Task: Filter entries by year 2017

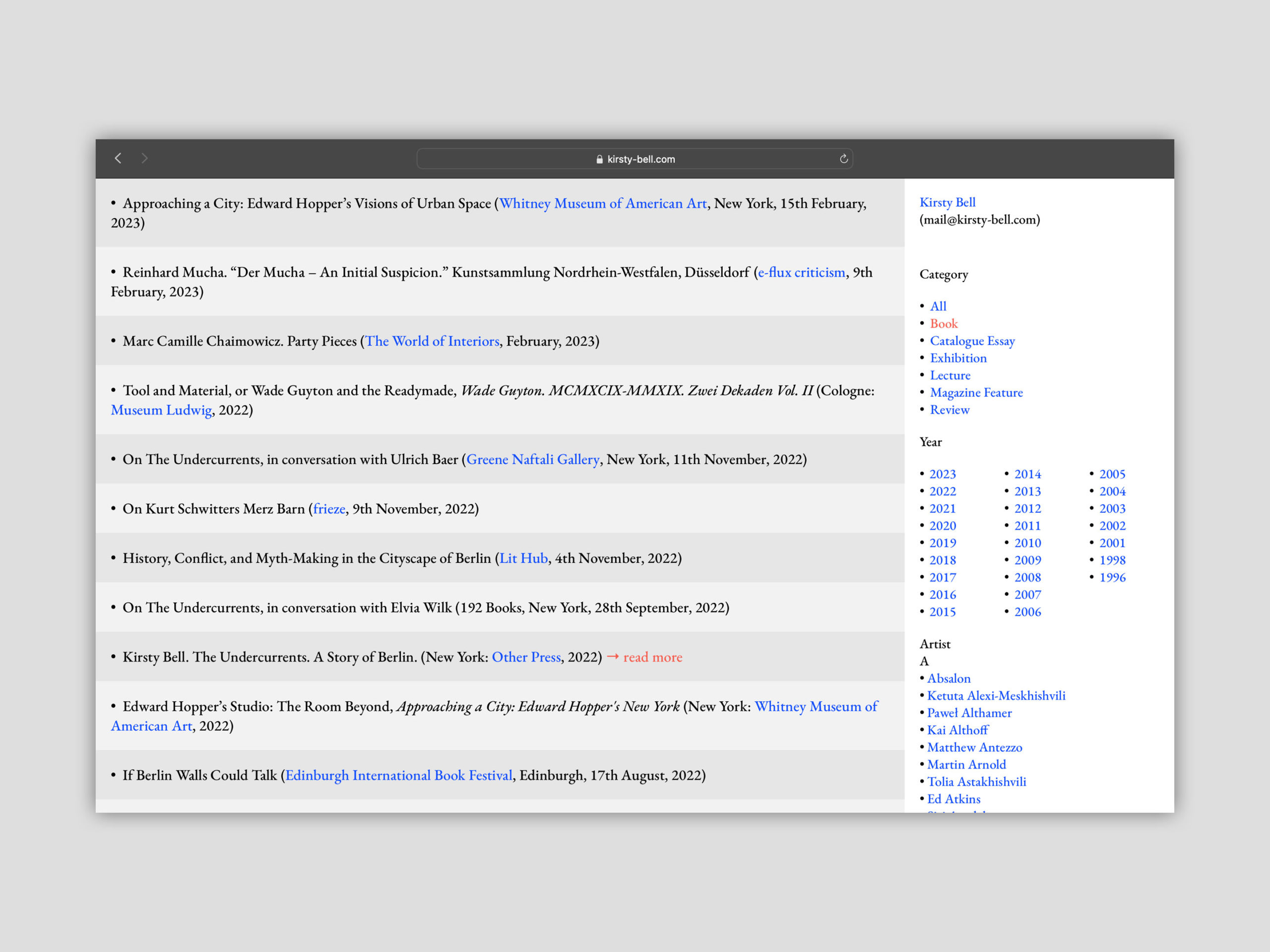Action: coord(943,577)
